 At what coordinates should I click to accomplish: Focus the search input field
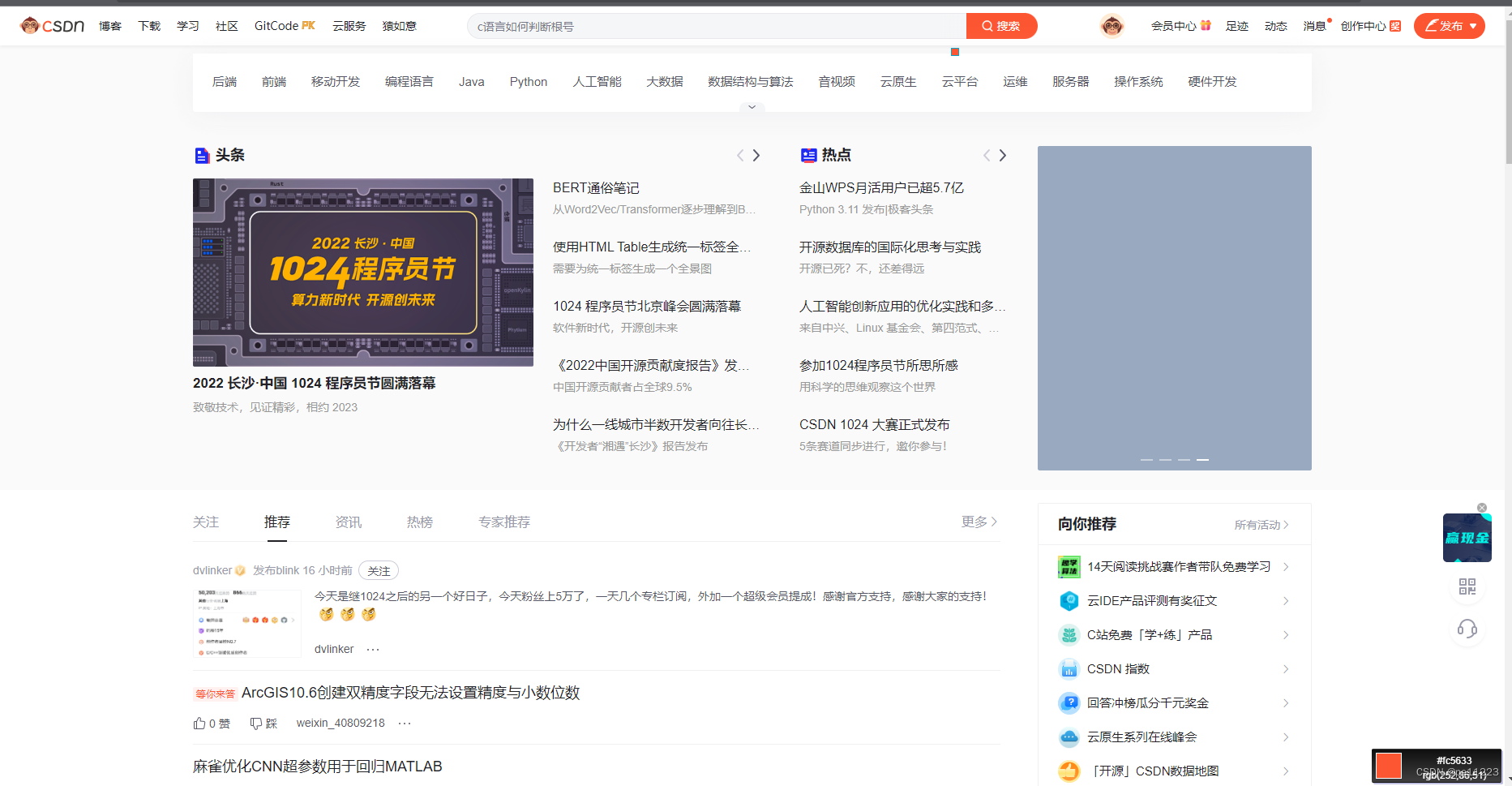717,26
